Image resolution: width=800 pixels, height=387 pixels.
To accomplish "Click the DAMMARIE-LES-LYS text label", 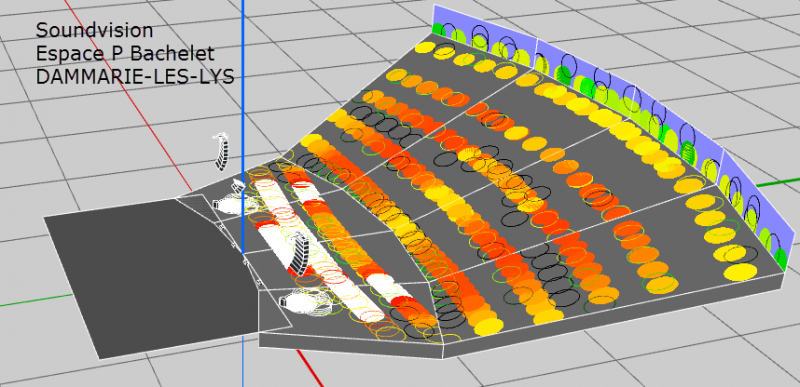I will pos(135,76).
